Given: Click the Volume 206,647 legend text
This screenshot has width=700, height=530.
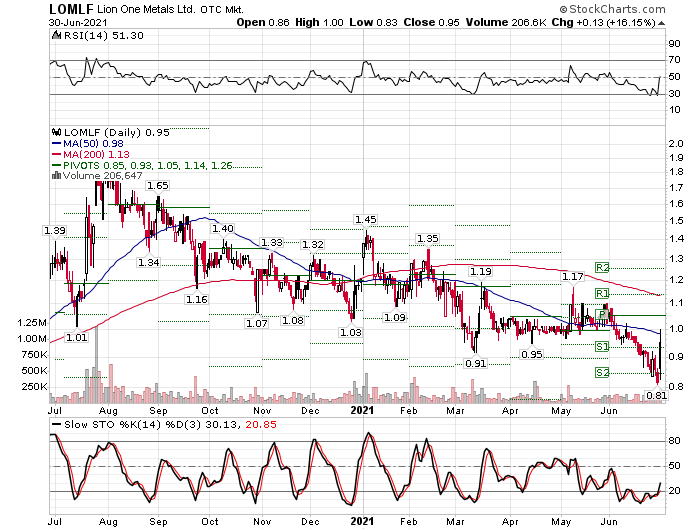Looking at the screenshot, I should click(103, 176).
